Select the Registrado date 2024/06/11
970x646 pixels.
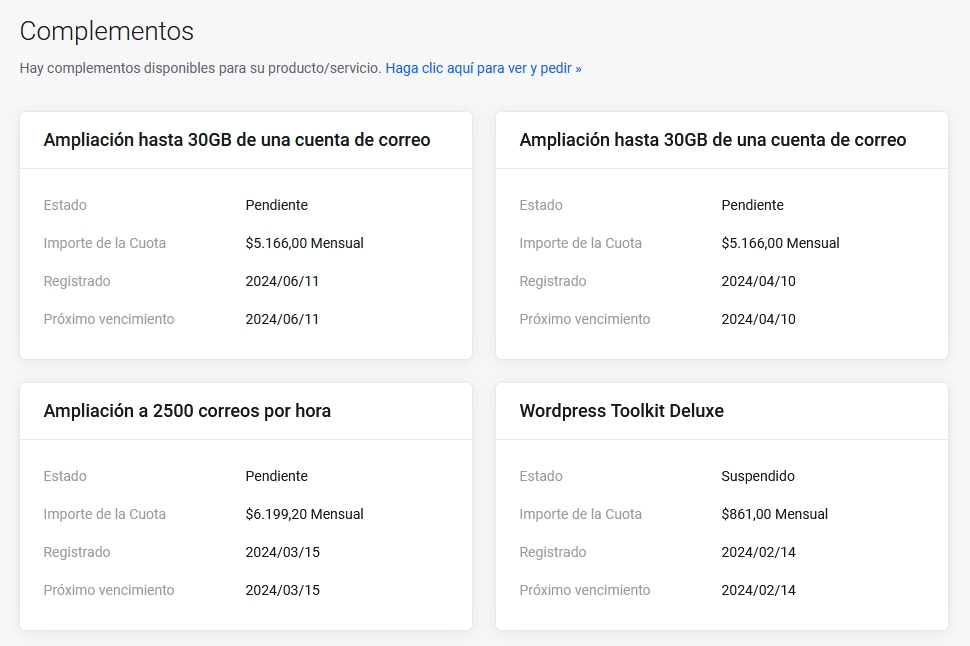[x=282, y=282]
